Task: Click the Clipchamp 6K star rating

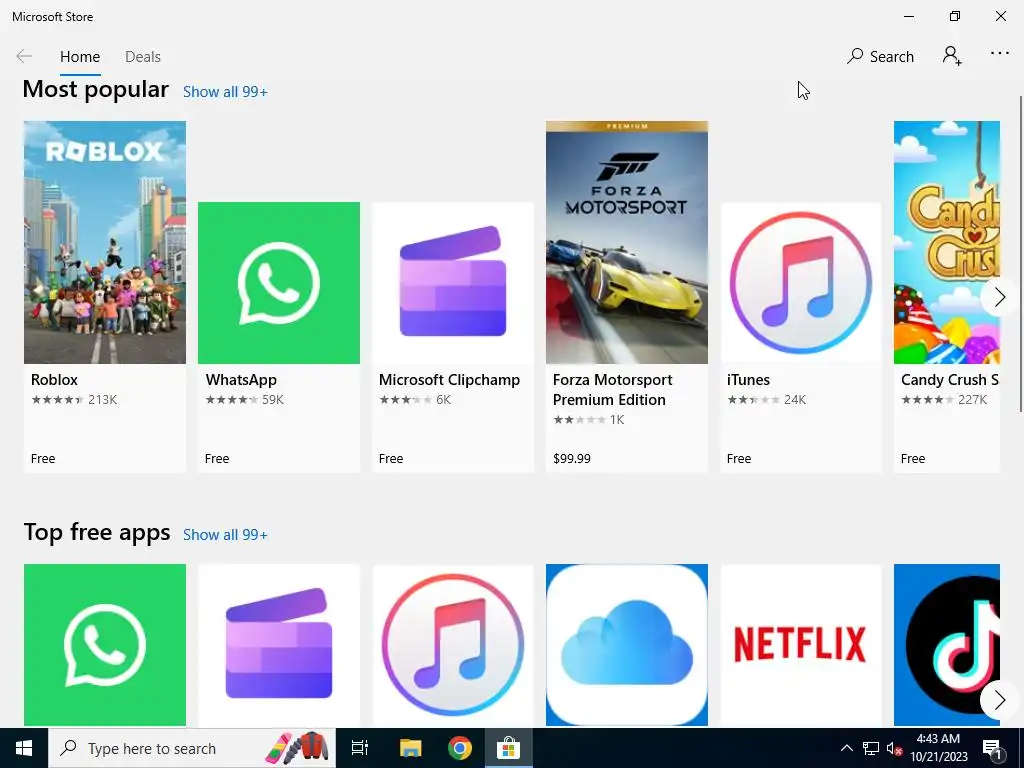Action: pos(415,400)
